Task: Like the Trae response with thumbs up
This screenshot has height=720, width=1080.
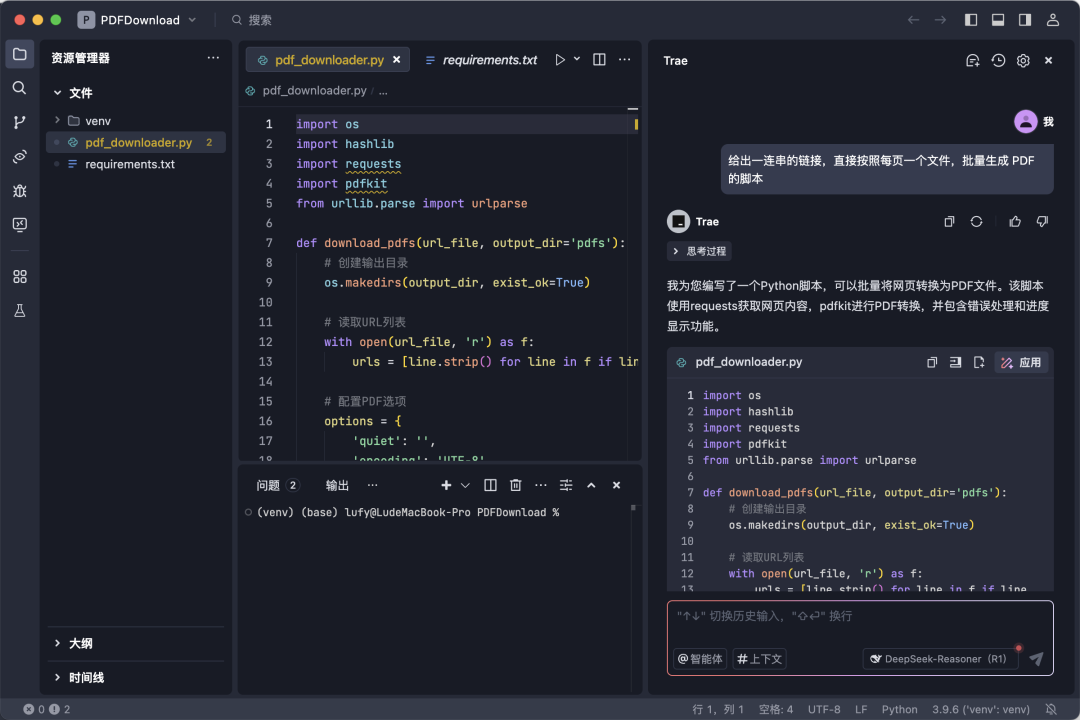Action: (1015, 222)
